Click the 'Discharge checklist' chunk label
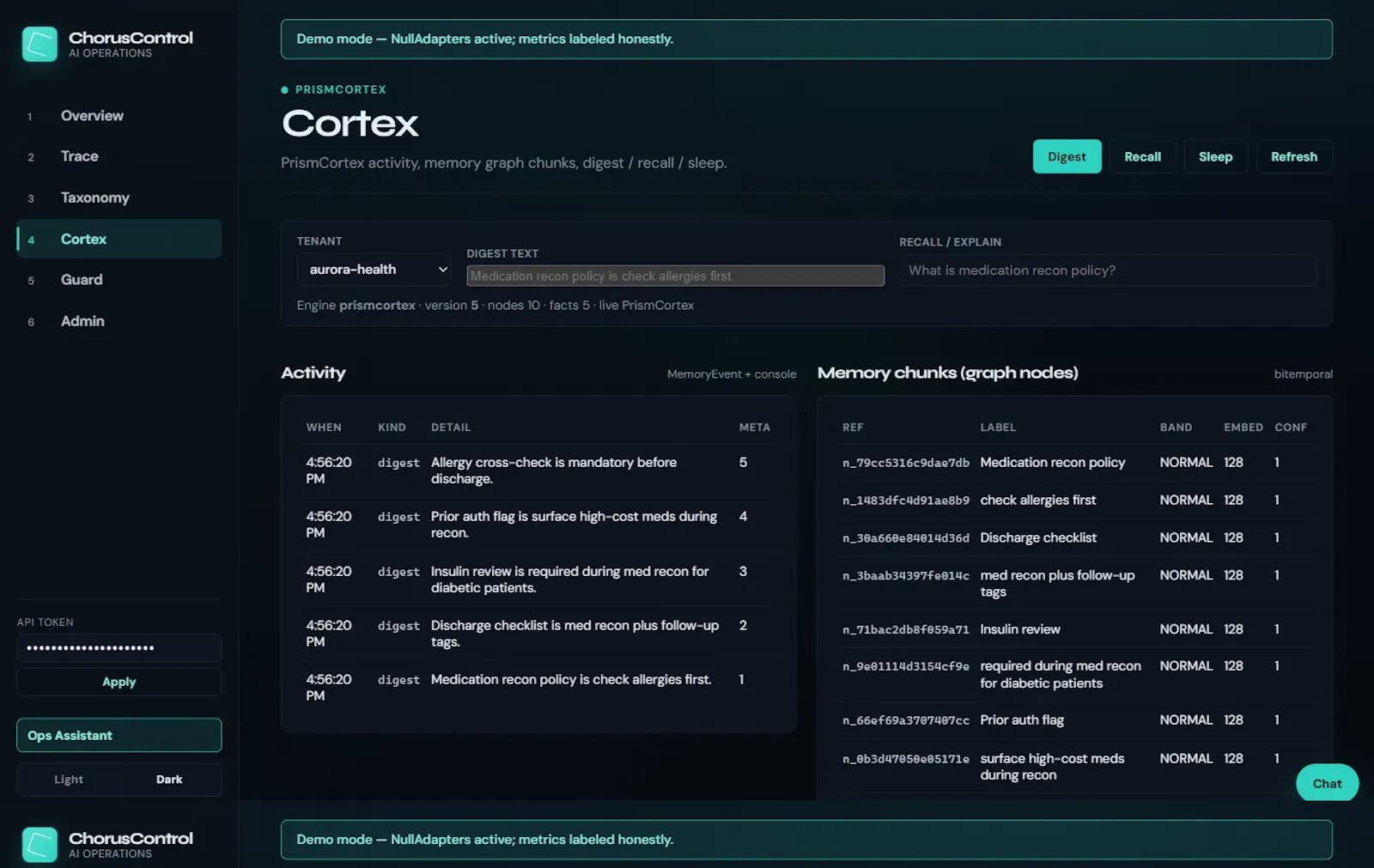 pyautogui.click(x=1038, y=537)
